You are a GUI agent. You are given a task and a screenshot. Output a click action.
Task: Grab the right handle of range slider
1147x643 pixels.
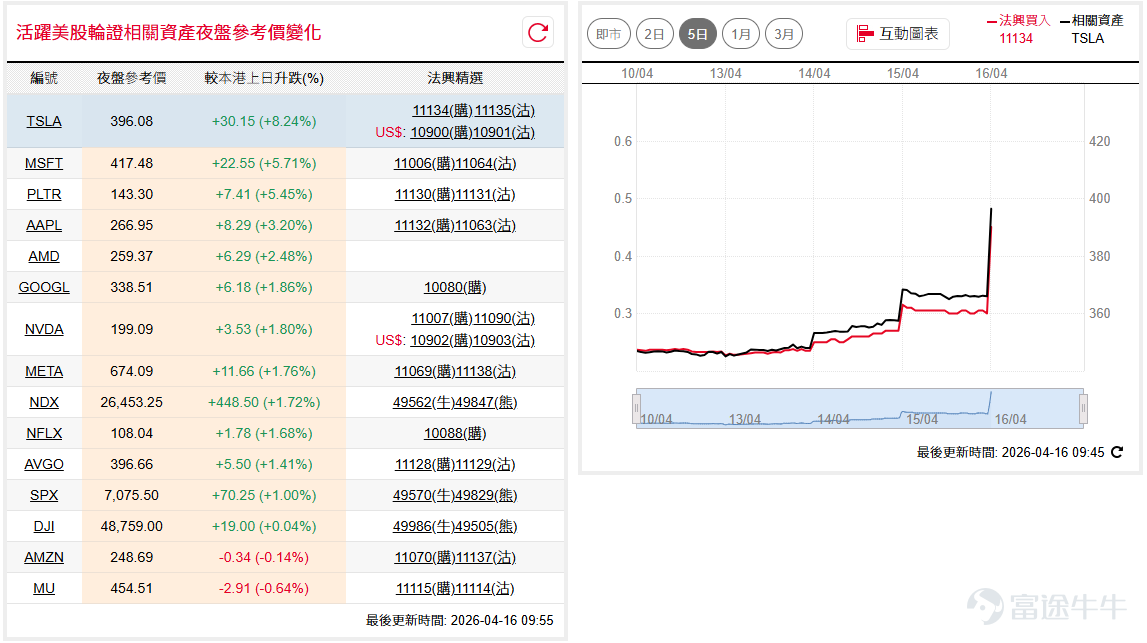1083,408
